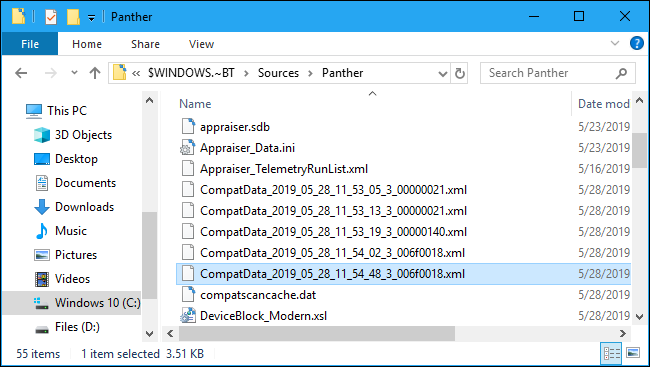Open the arrow after $WINDOWS.~BT breadcrumb
Image resolution: width=650 pixels, height=367 pixels.
246,73
